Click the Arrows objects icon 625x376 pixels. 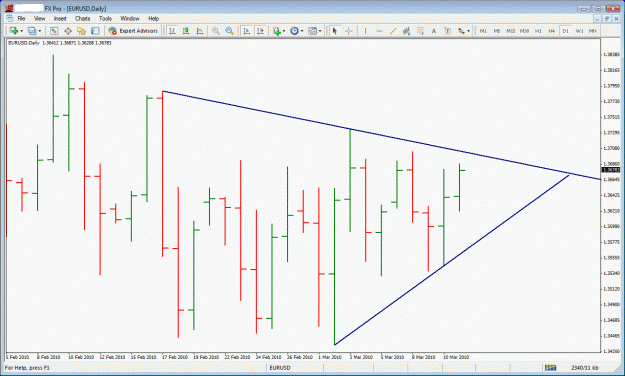[461, 31]
